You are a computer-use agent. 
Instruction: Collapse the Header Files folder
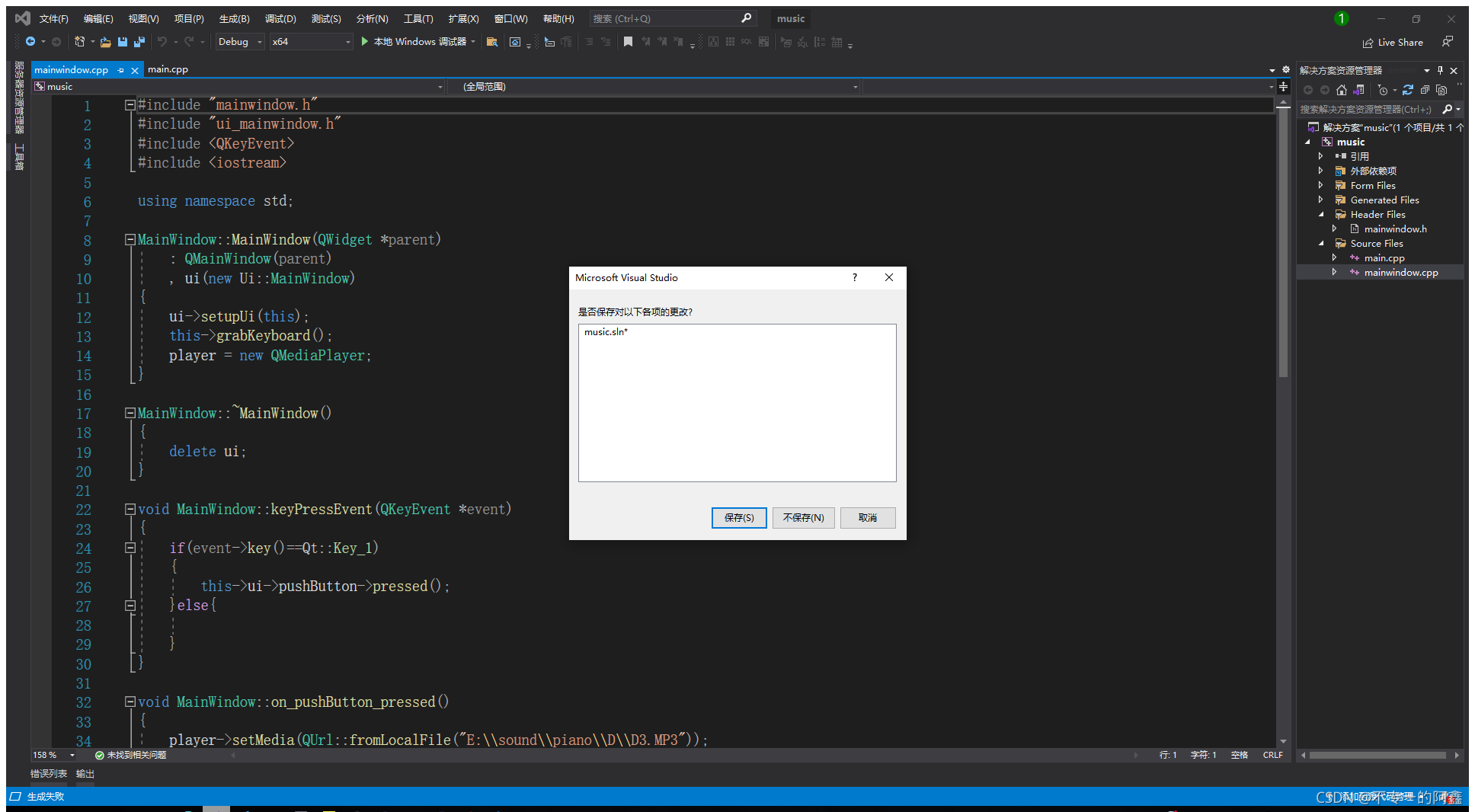coord(1320,214)
